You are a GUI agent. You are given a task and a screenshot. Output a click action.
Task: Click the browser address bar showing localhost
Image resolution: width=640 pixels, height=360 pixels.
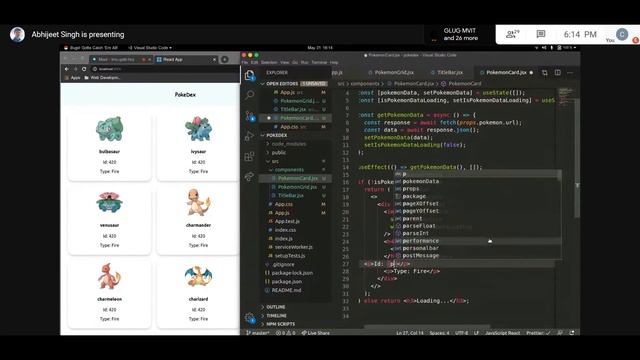(164, 69)
